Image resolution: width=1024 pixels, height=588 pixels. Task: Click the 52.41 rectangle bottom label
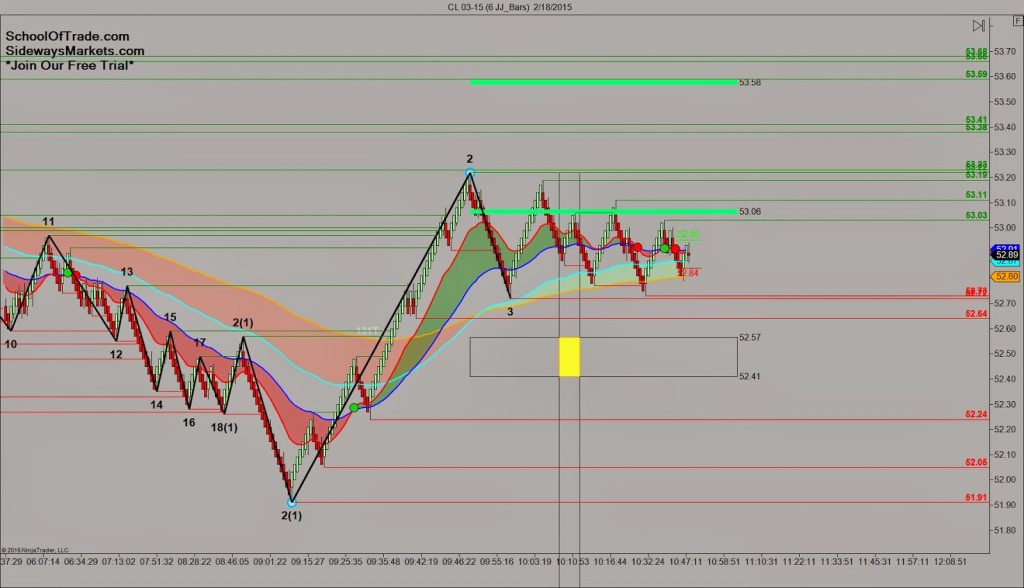750,376
